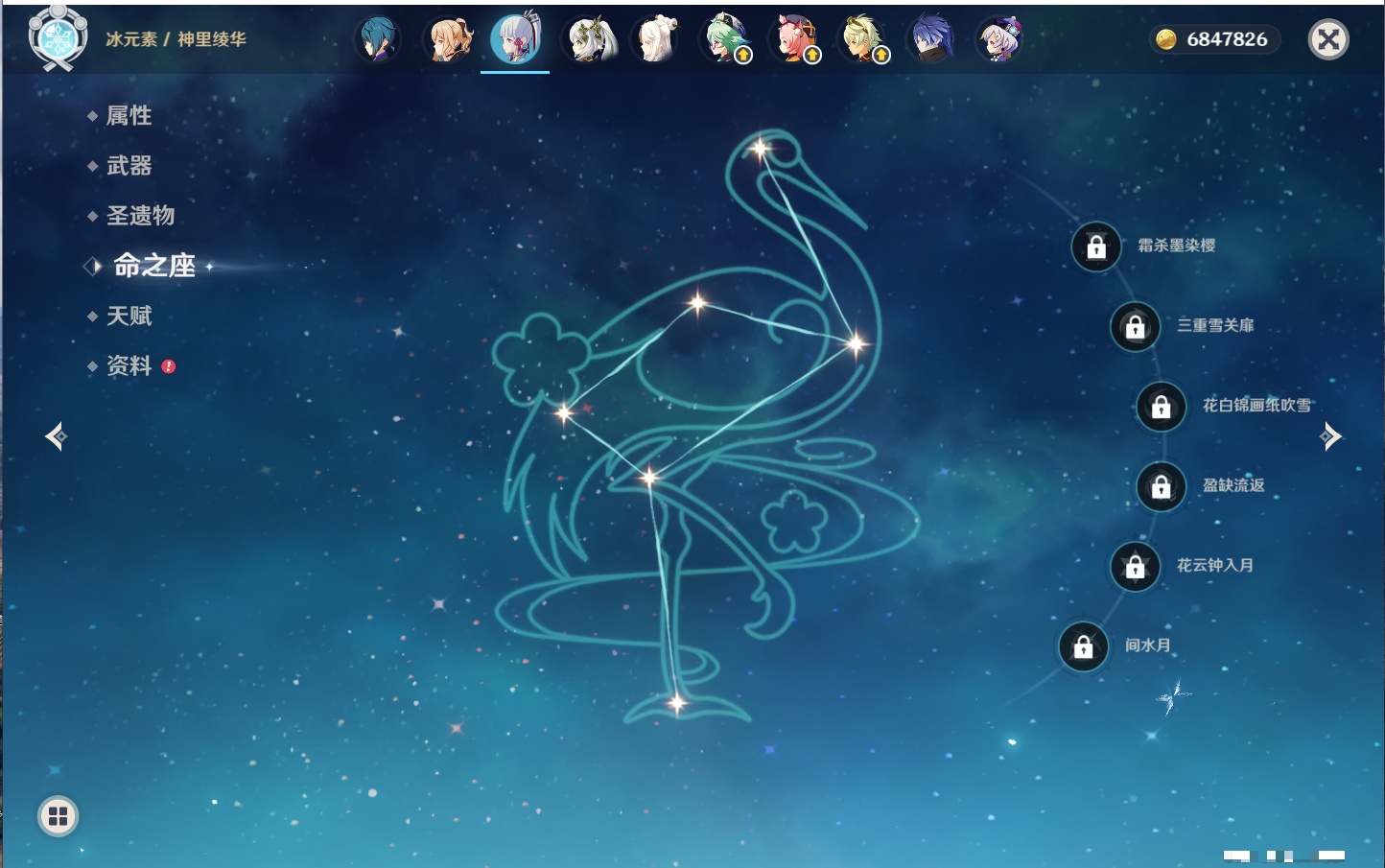Screen dimensions: 1385x868
Task: Choose the Ningguang portrait with white hair bun
Action: 657,40
